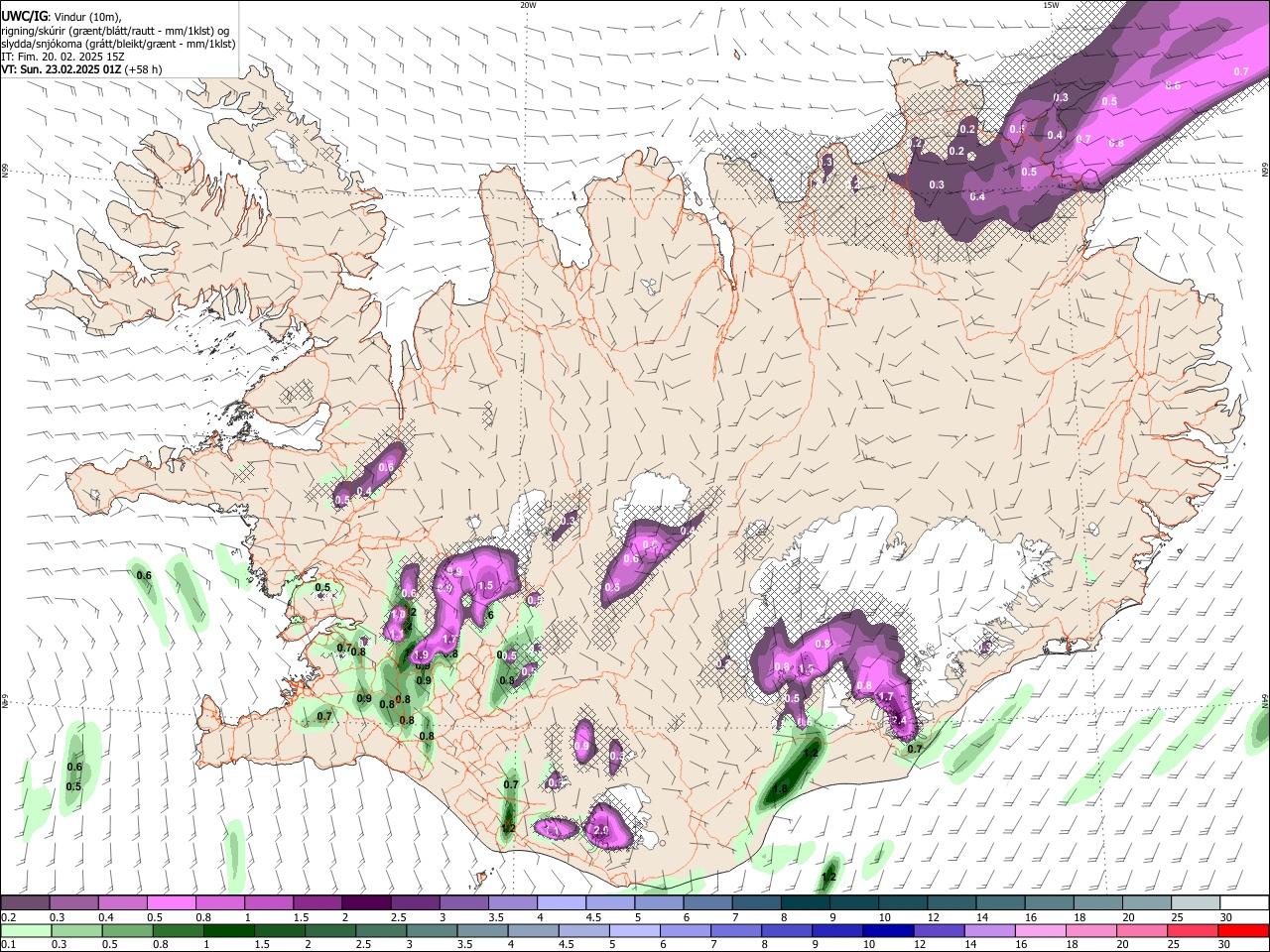Click the '2.0' value on the southern glacier
Viewport: 1270px width, 952px height.
coord(600,830)
